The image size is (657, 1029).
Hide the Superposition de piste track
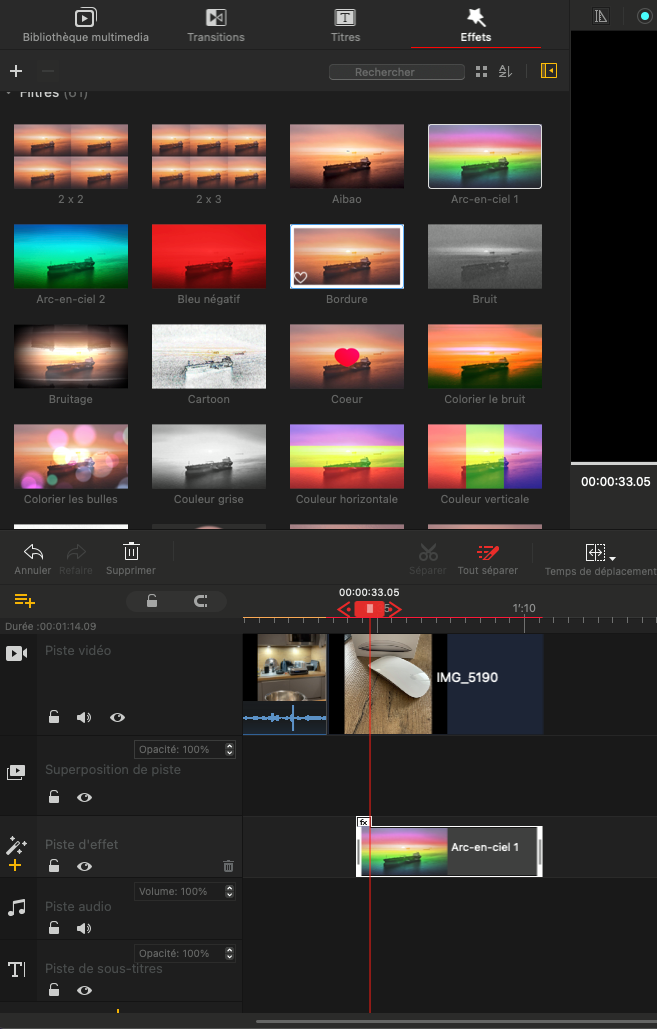click(x=84, y=797)
